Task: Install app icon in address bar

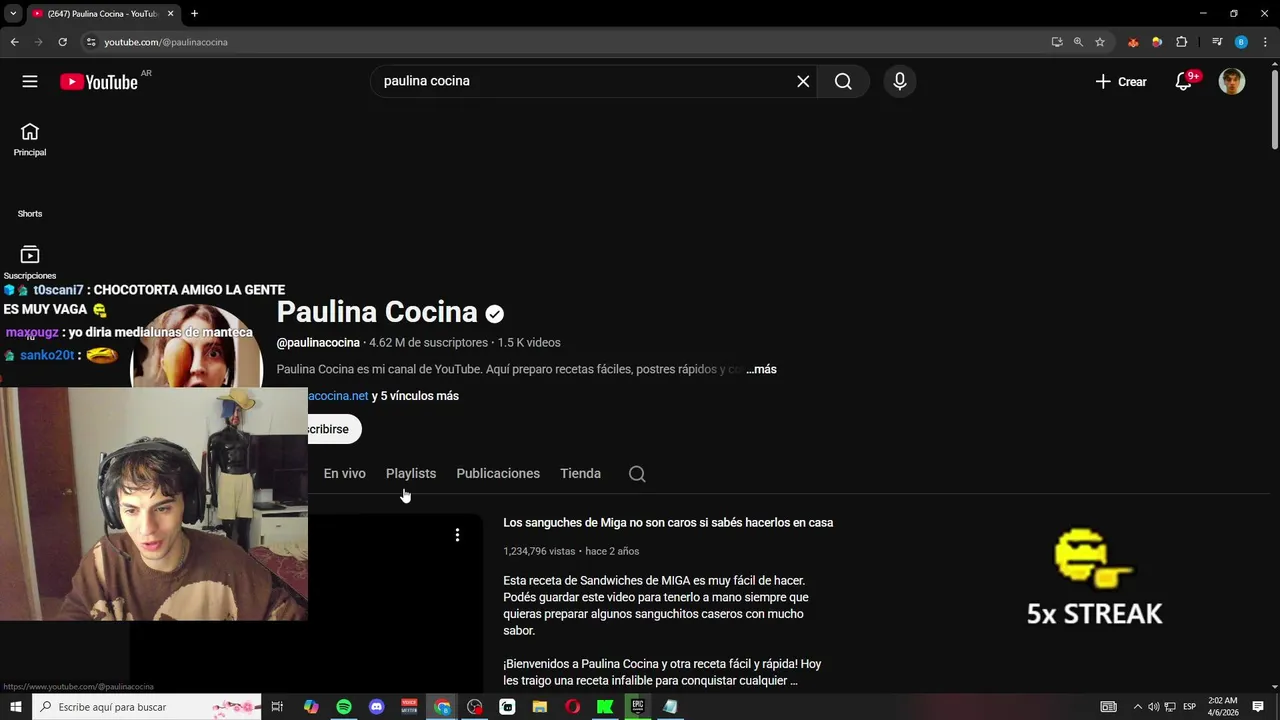Action: [x=1057, y=42]
